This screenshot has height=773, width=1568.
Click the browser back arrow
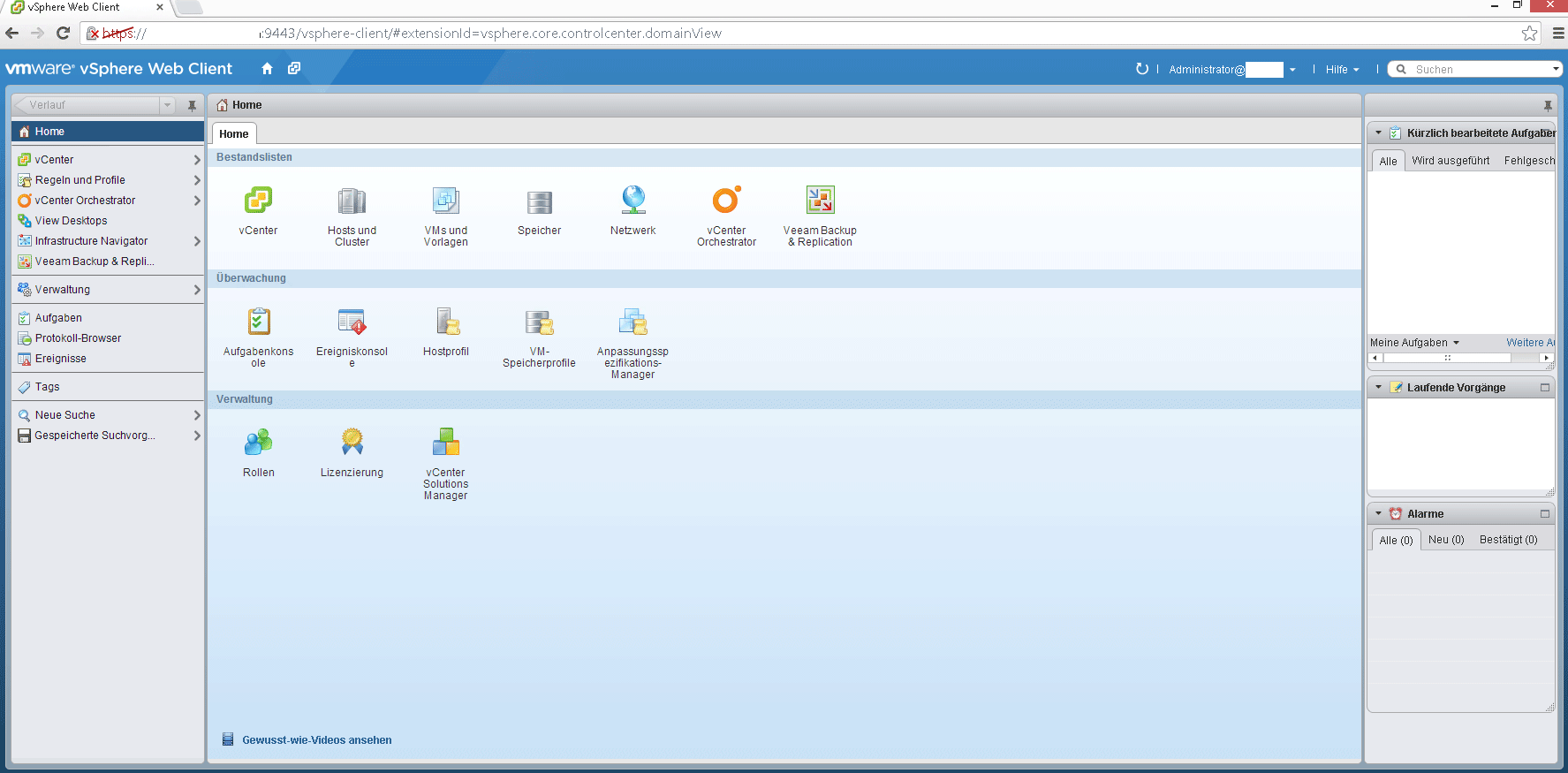click(x=11, y=33)
